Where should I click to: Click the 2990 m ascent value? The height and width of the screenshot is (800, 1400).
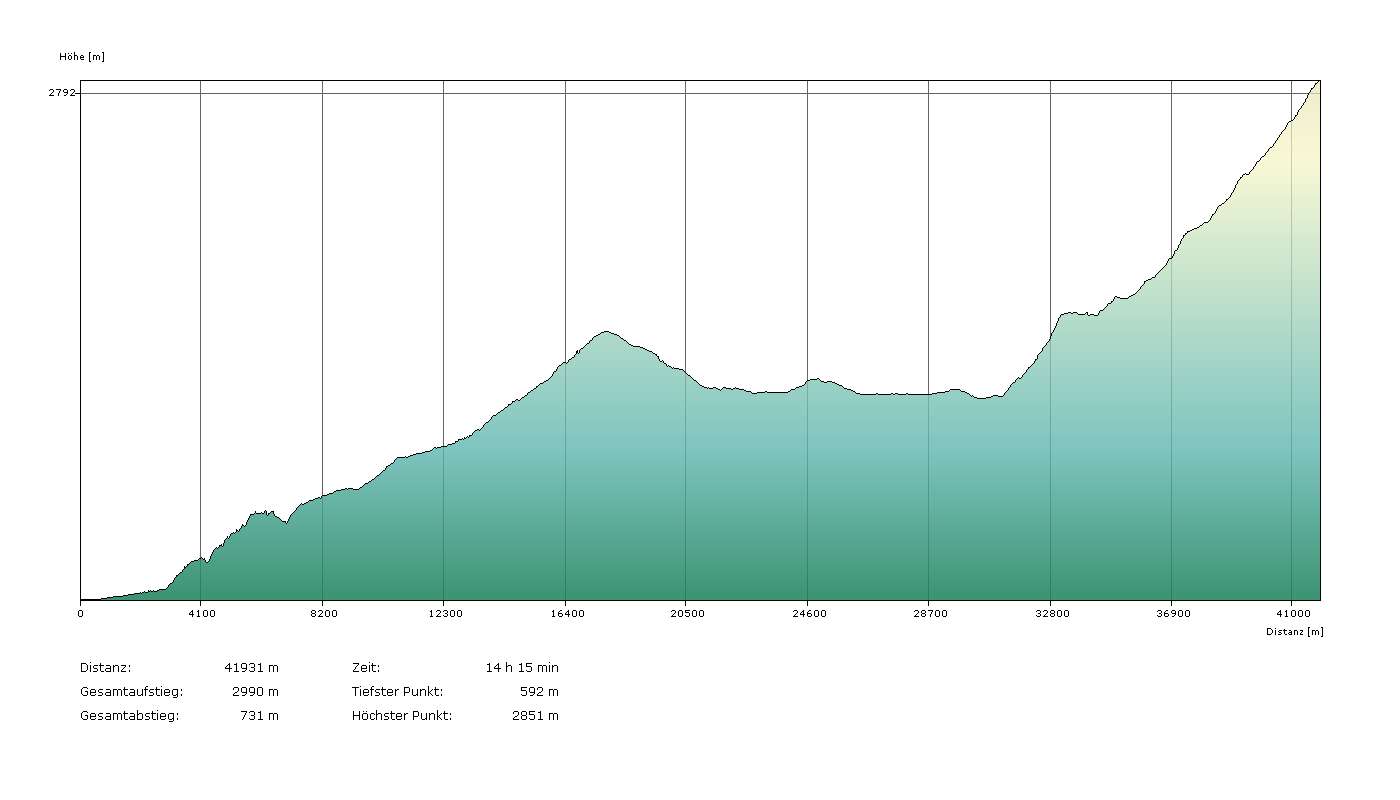coord(256,692)
